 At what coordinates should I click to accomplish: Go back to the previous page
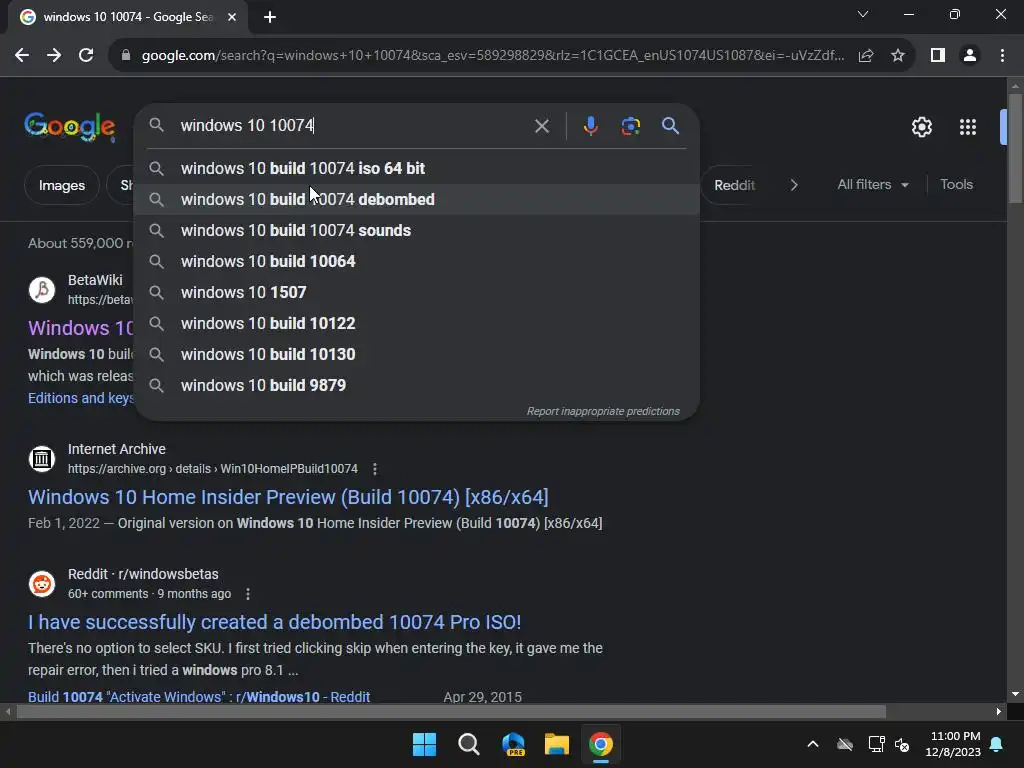coord(22,56)
